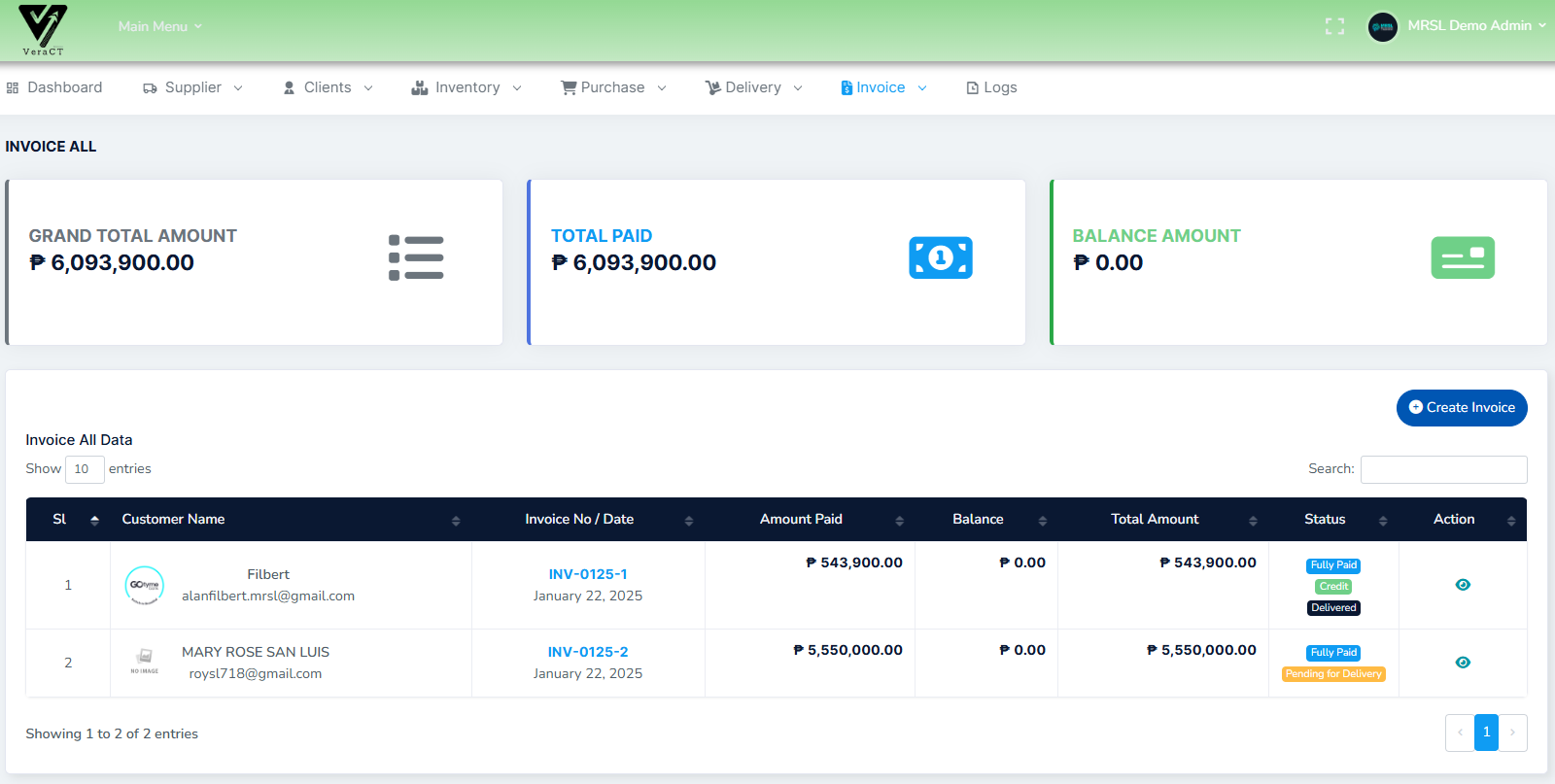Click the Fully Paid badge for Filbert
1555x784 pixels.
click(x=1333, y=565)
